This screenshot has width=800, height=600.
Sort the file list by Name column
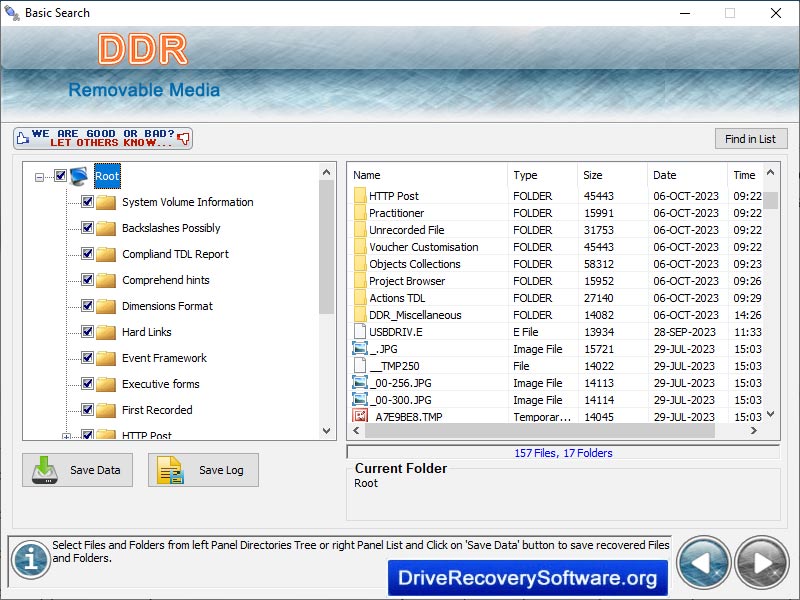[427, 175]
